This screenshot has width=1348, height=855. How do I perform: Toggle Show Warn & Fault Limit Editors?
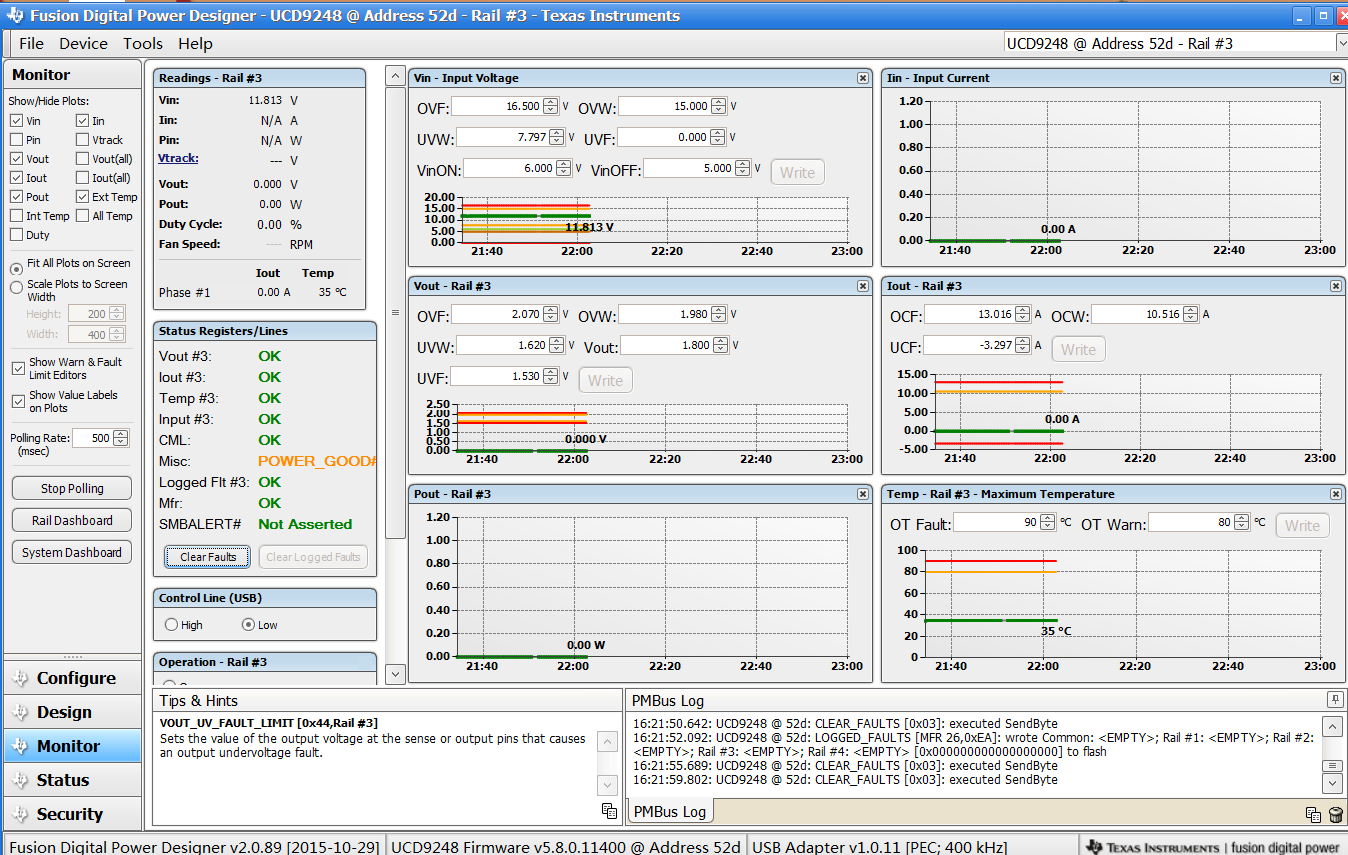(18, 368)
